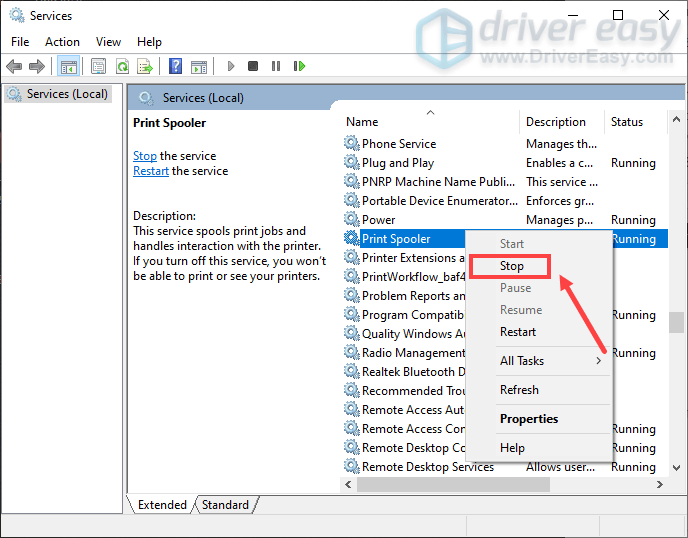The image size is (688, 538).
Task: Switch to the Extended tab
Action: click(162, 505)
